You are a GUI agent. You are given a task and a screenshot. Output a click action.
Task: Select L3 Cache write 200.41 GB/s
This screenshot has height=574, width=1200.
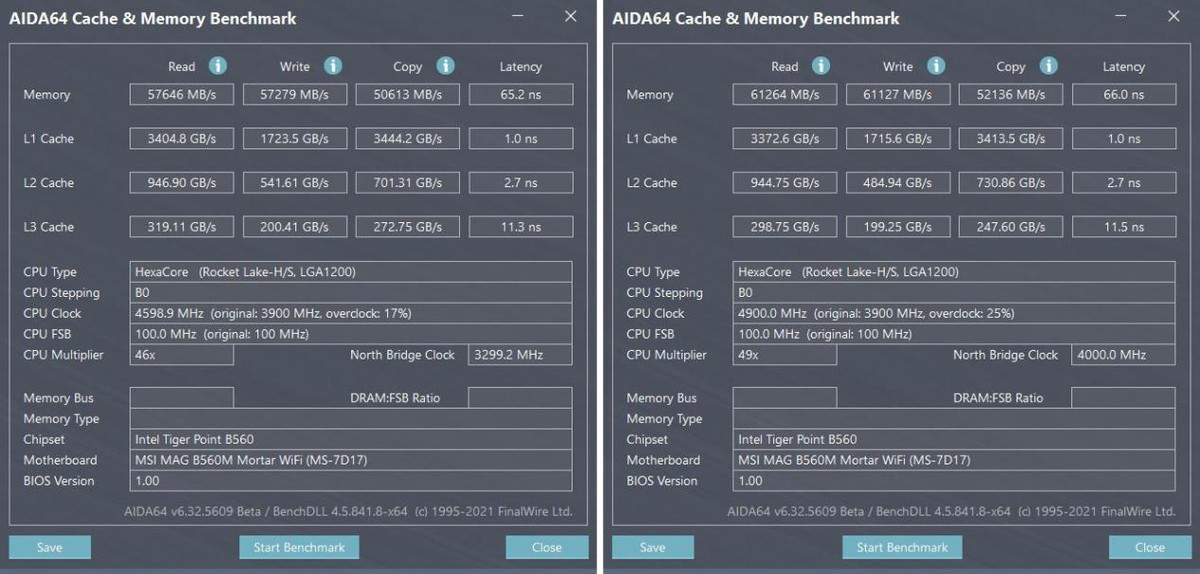pos(295,226)
